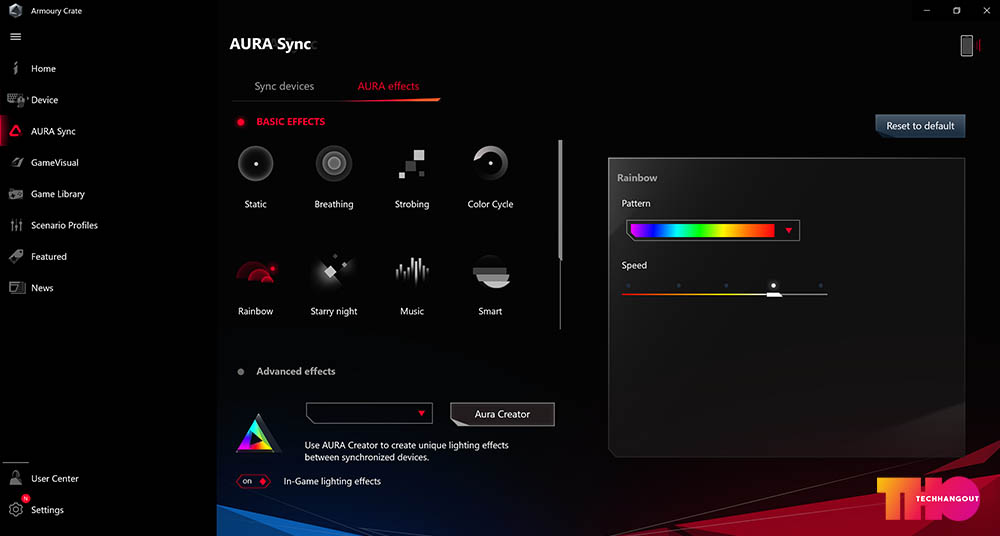Open GameVisual from the sidebar icon
This screenshot has width=1000, height=536.
[x=17, y=163]
